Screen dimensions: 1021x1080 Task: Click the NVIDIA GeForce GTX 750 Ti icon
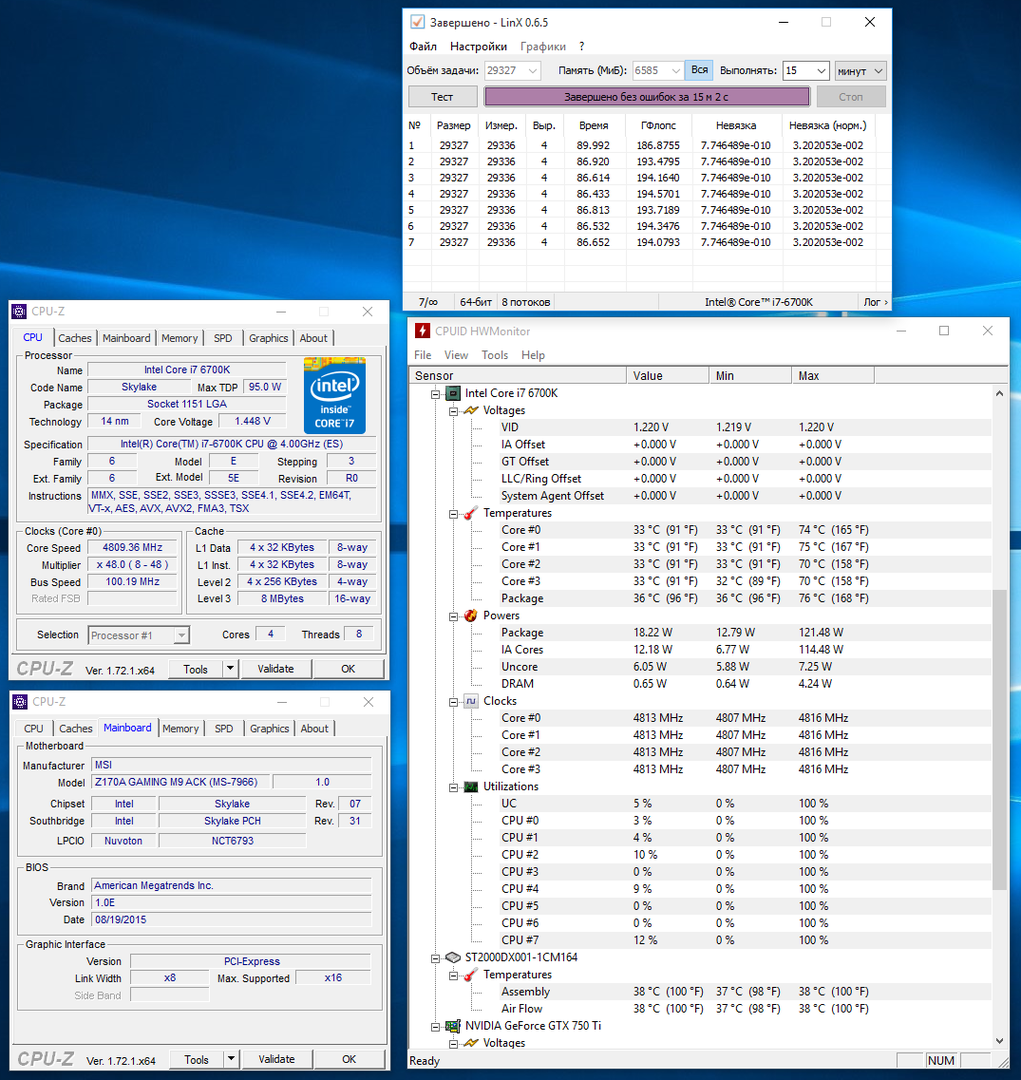tap(452, 1026)
